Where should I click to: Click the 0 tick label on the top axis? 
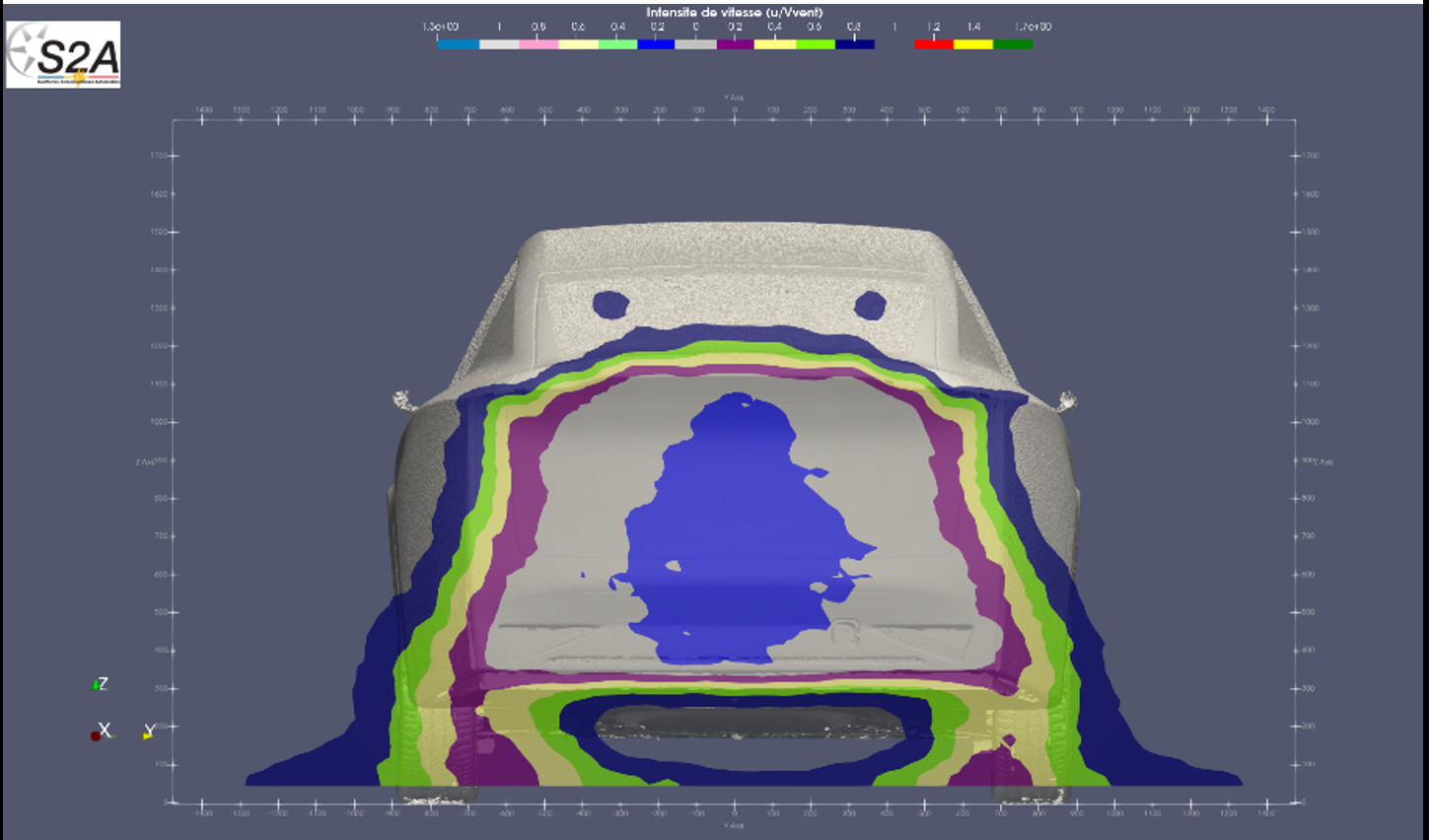[x=734, y=110]
